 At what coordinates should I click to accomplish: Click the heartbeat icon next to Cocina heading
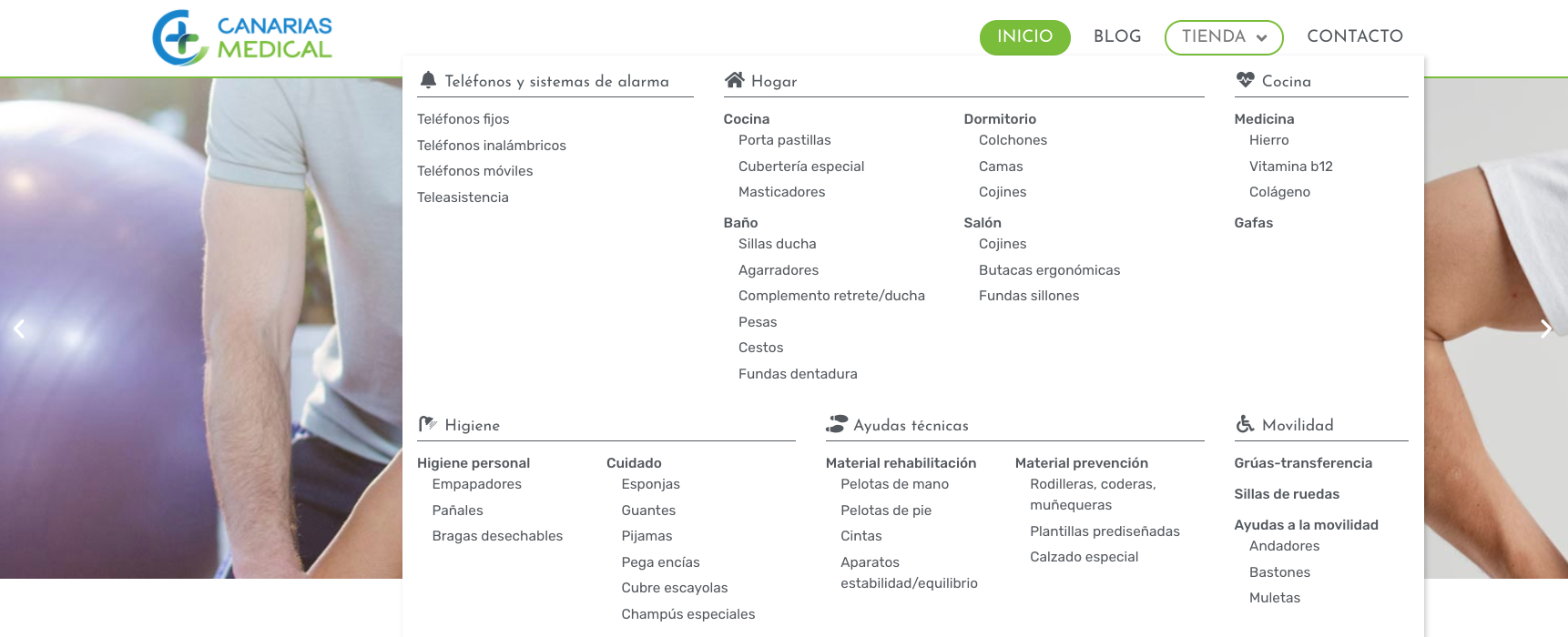tap(1245, 80)
